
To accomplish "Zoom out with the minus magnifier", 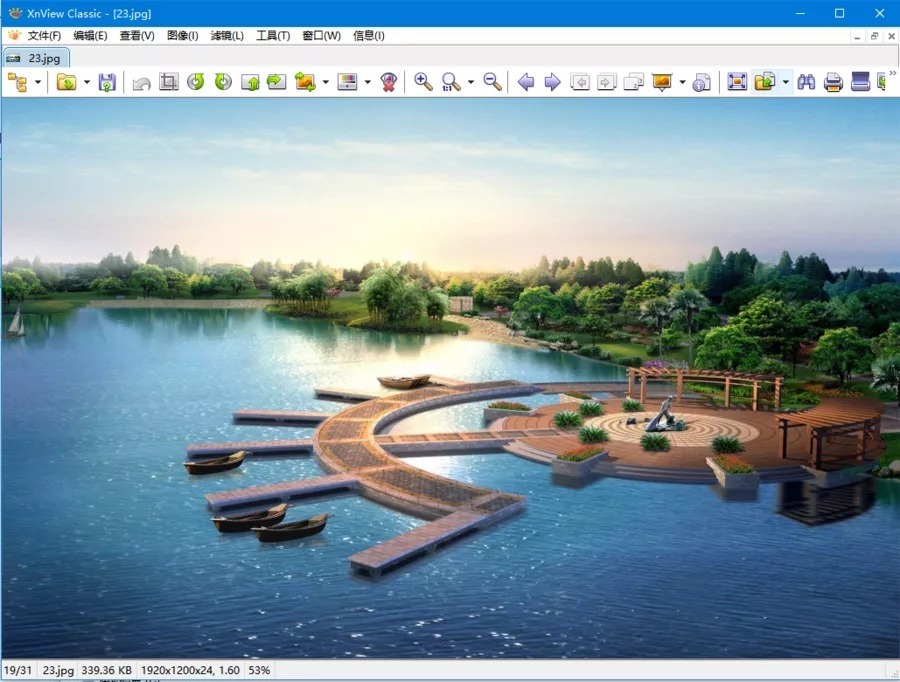I will point(492,82).
